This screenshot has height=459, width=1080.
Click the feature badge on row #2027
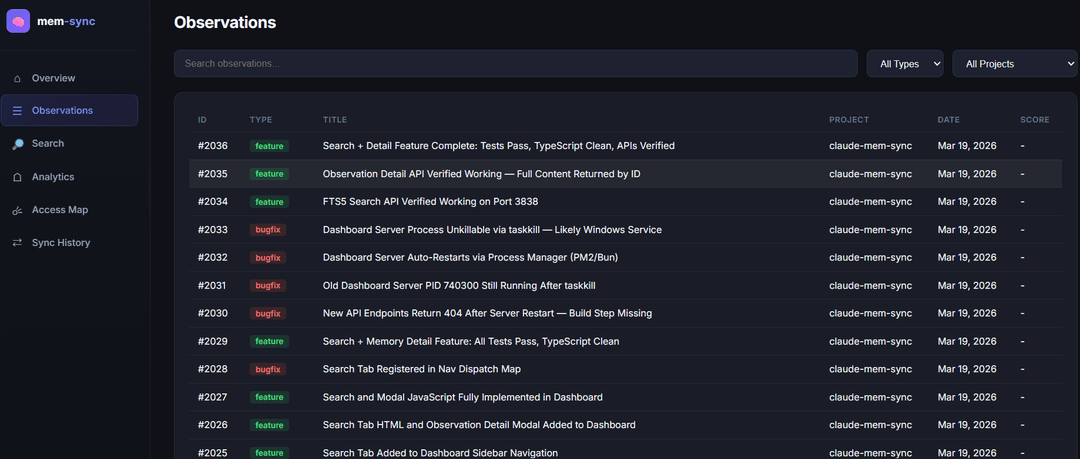point(269,397)
